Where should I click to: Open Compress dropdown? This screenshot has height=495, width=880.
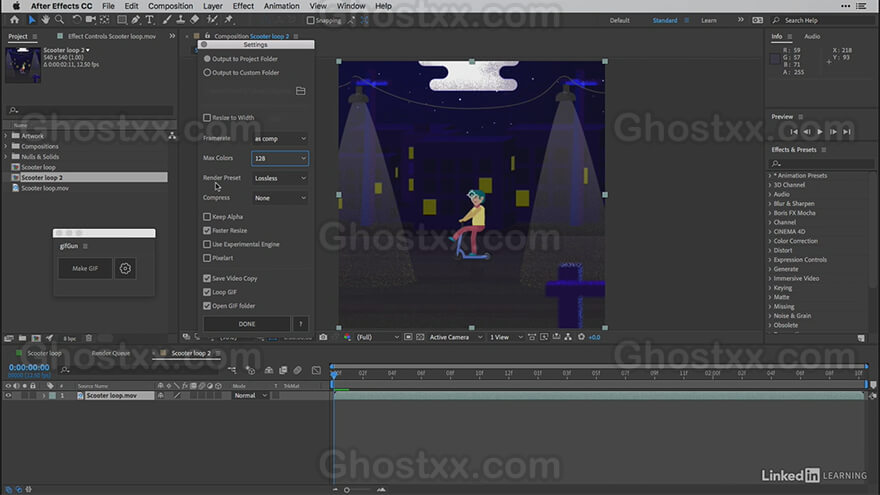[x=280, y=198]
